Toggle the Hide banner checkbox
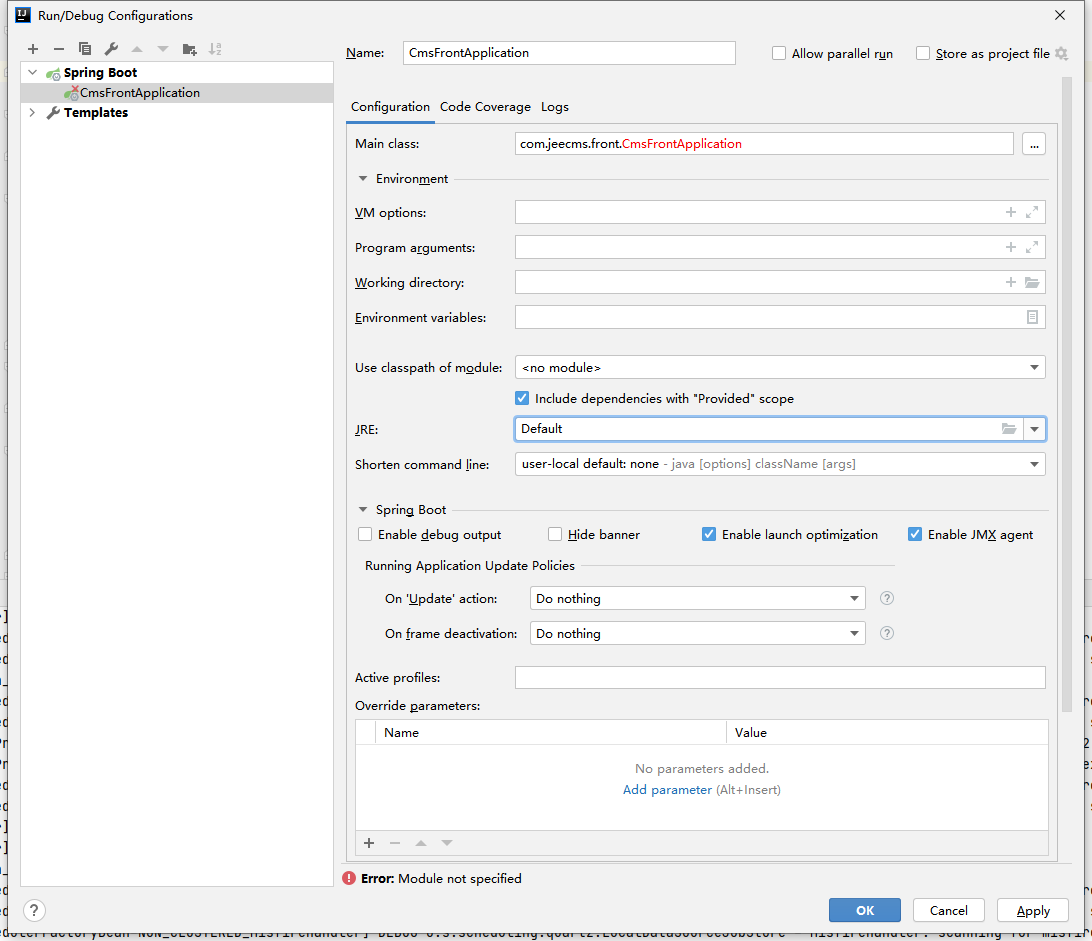This screenshot has width=1092, height=941. 555,535
